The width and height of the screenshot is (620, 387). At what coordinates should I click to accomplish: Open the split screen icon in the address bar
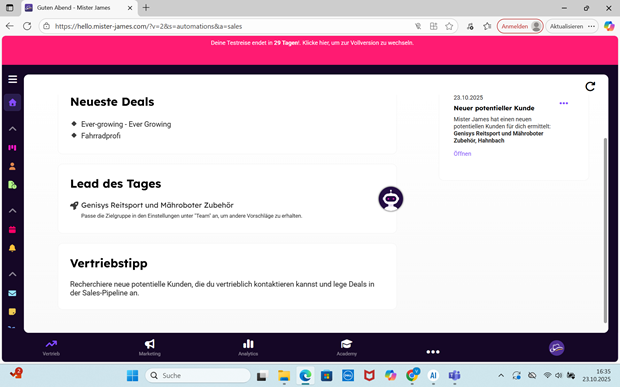click(x=433, y=26)
